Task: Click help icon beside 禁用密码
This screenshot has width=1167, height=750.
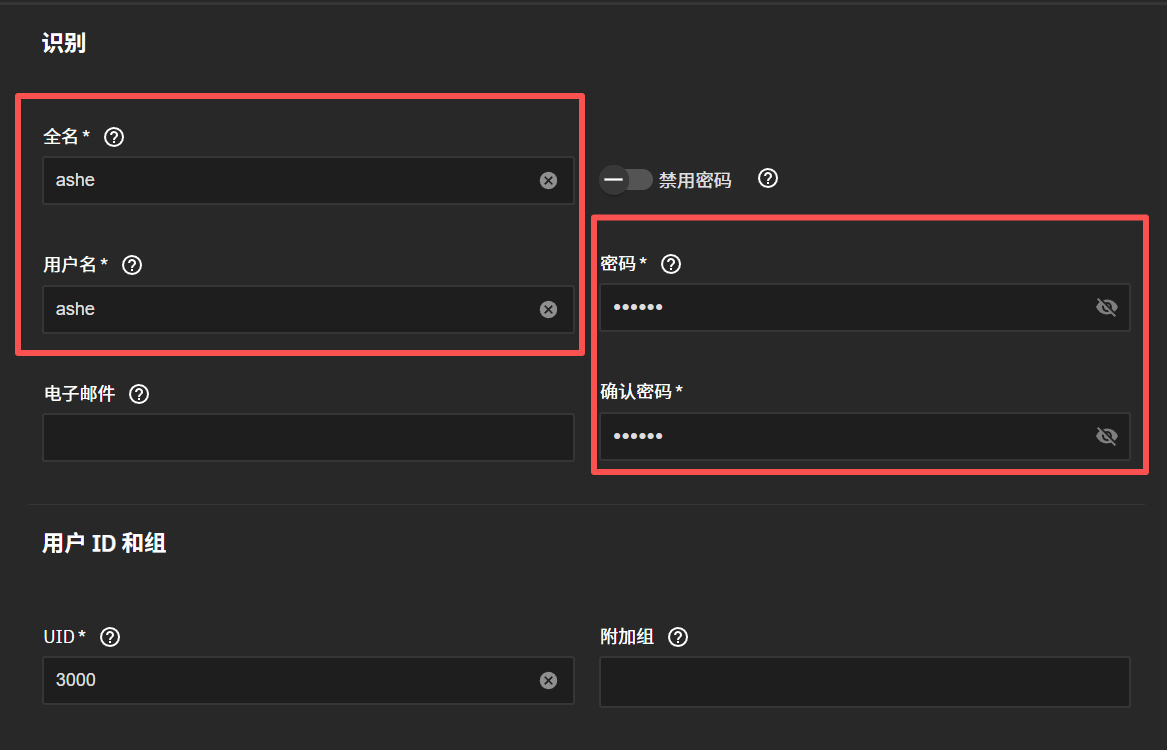Action: tap(768, 179)
